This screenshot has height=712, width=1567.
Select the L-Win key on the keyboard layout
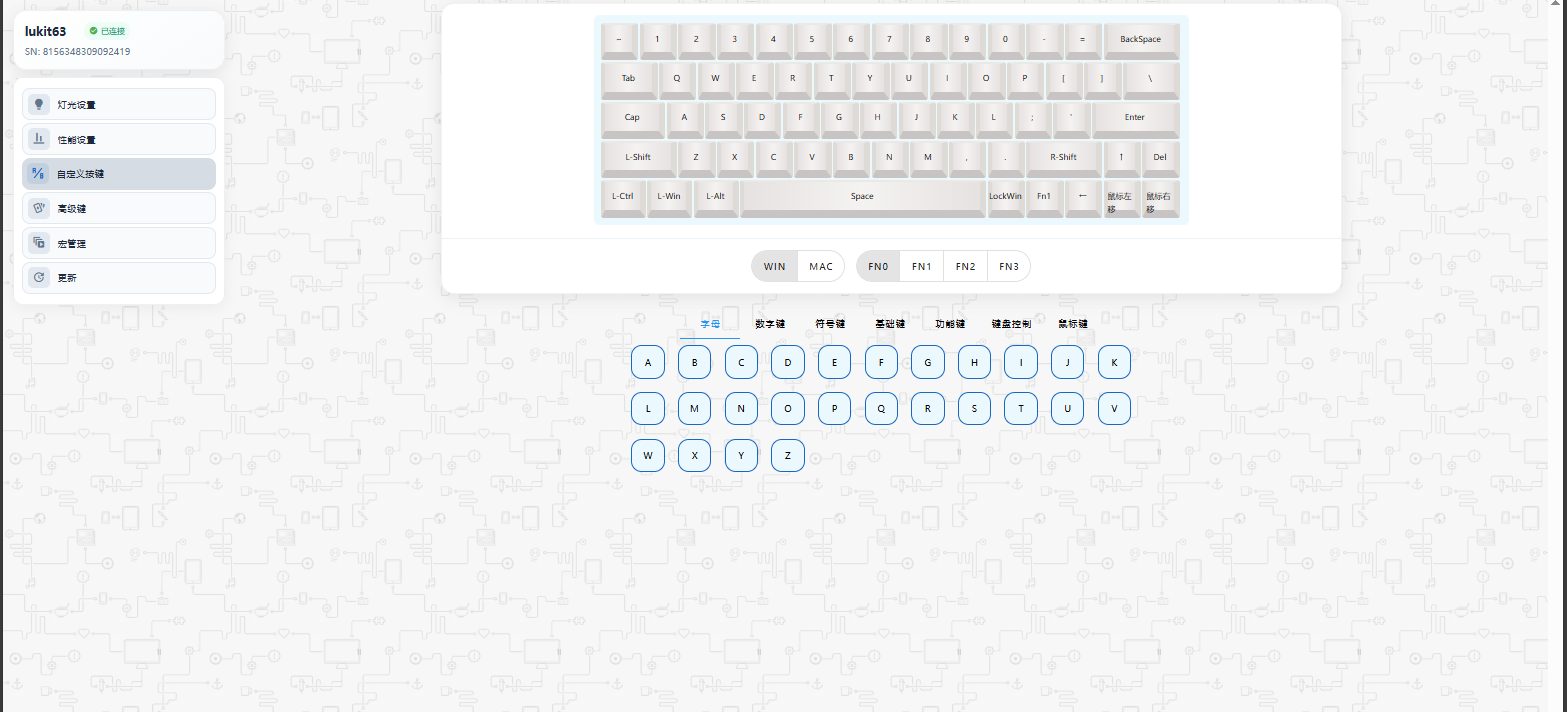point(669,197)
